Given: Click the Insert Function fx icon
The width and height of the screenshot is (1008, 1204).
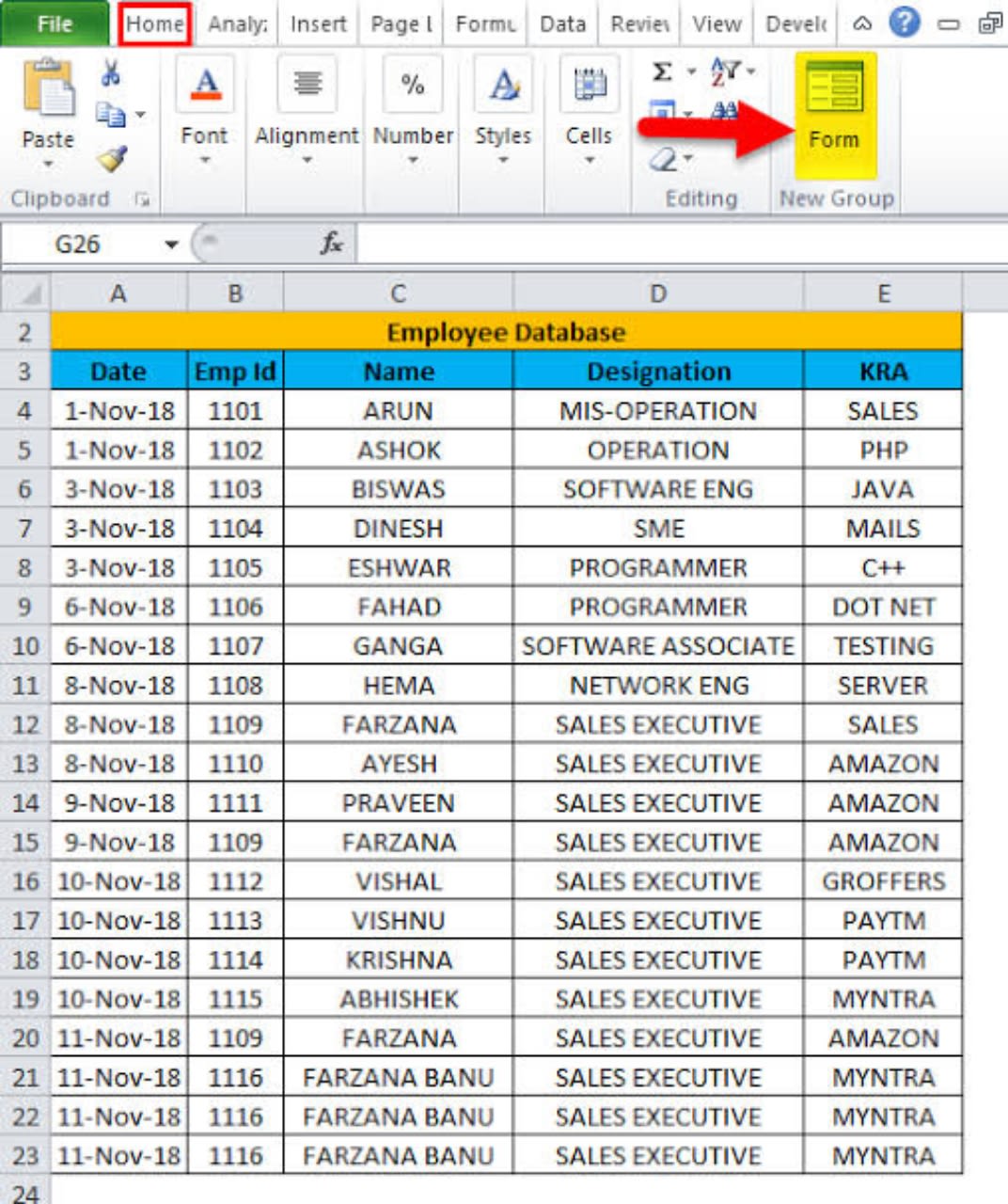Looking at the screenshot, I should point(331,245).
